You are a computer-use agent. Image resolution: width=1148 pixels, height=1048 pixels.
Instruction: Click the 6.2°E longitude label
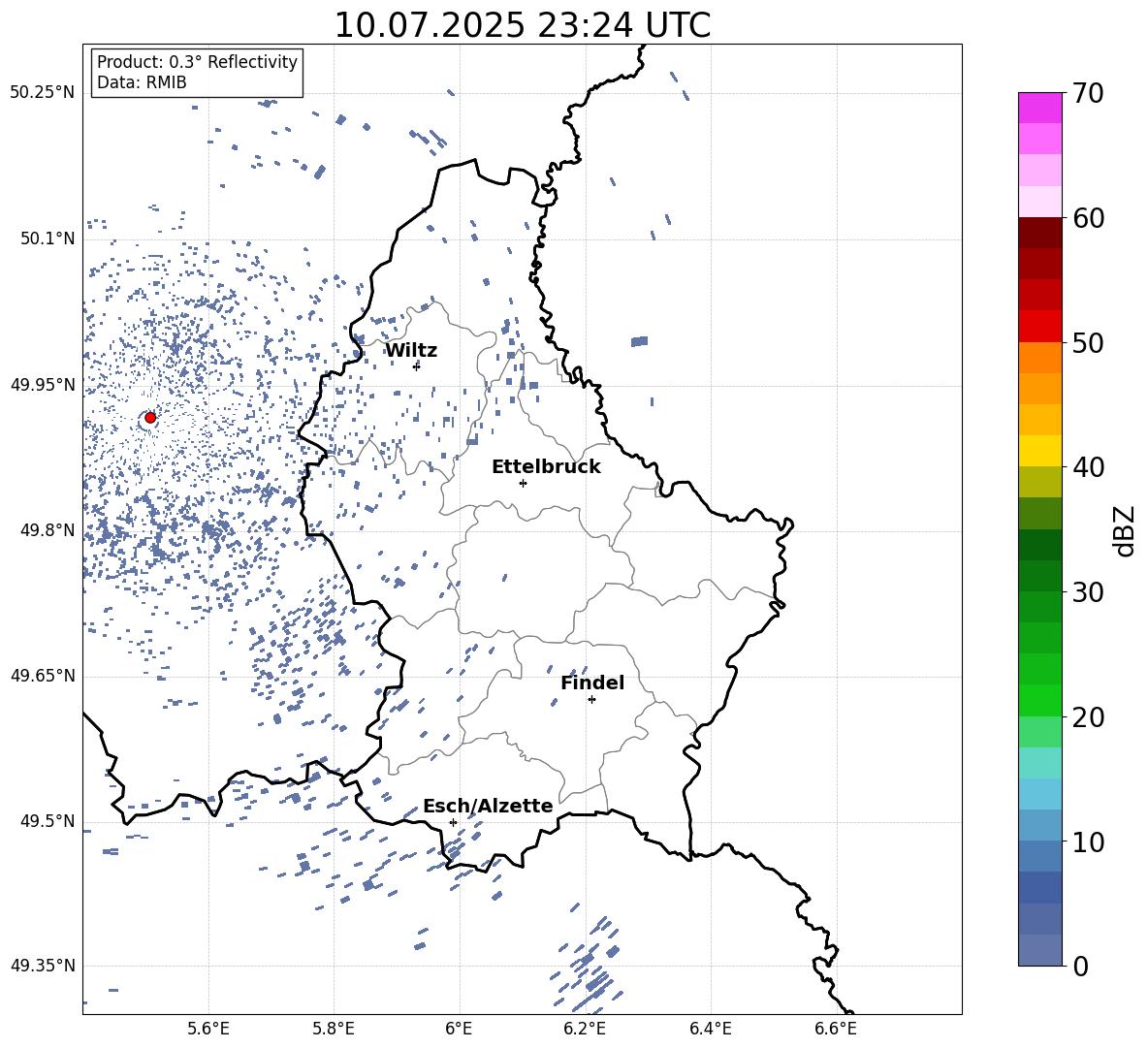[585, 1029]
